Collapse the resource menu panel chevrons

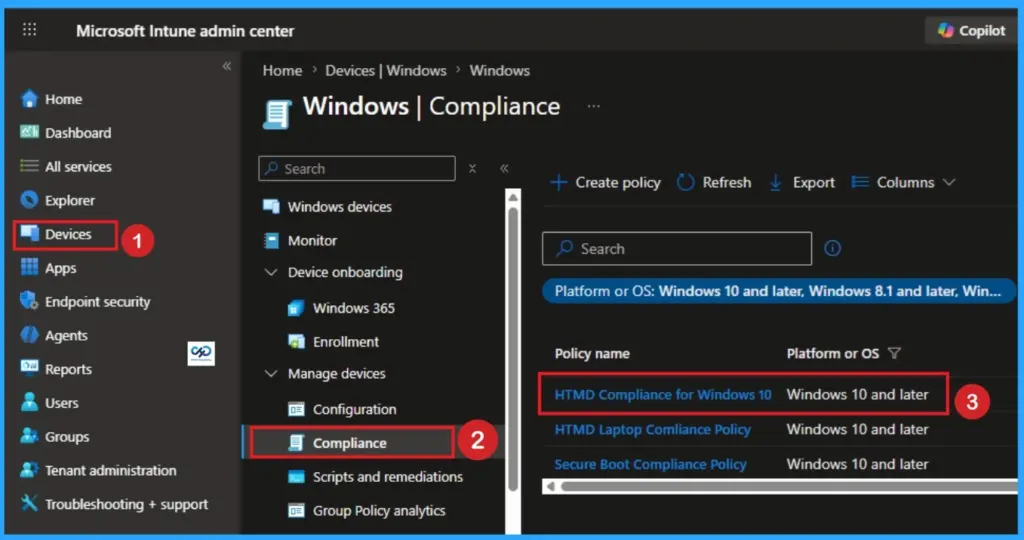click(504, 168)
